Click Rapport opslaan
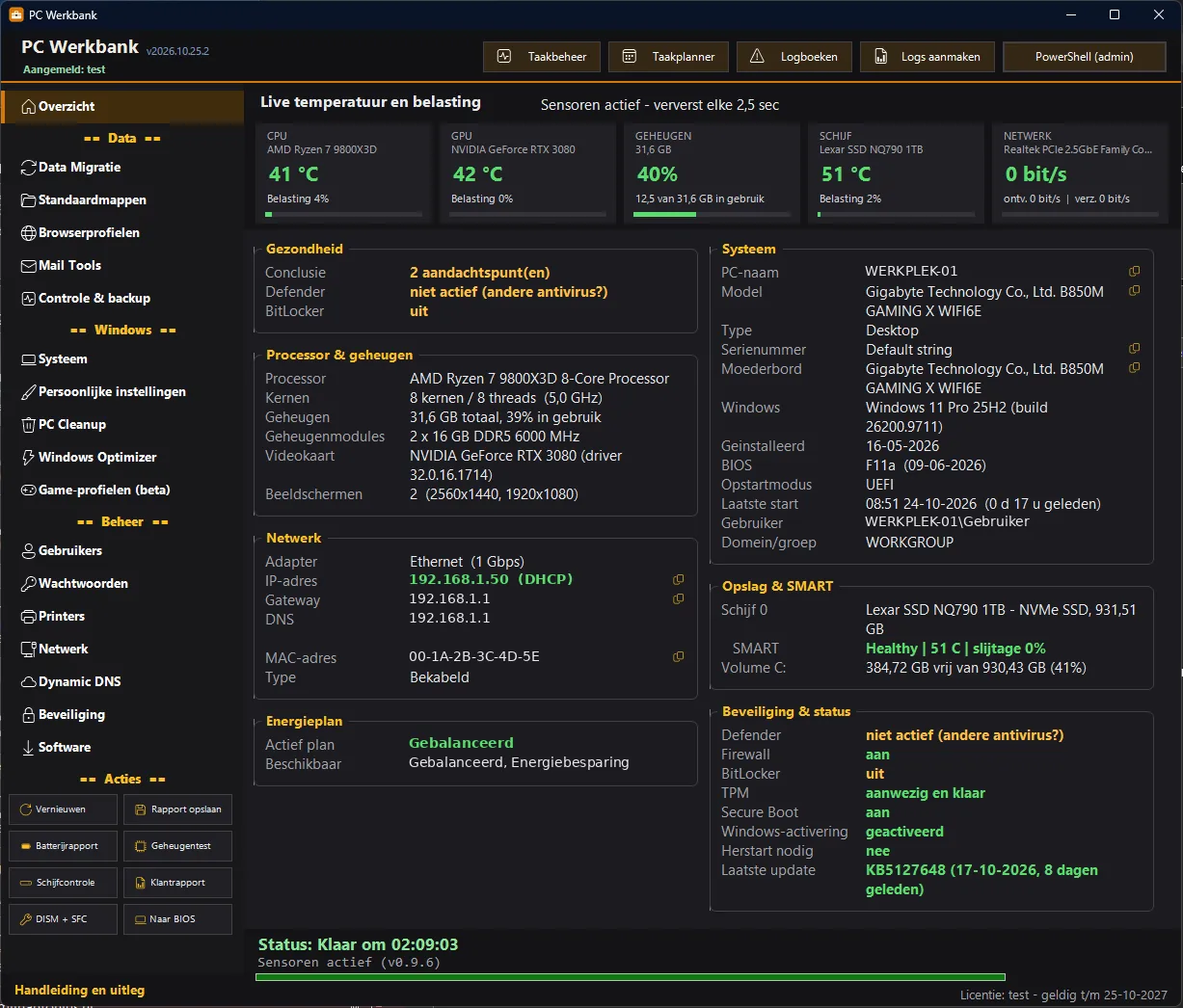Image resolution: width=1183 pixels, height=1008 pixels. pos(177,809)
